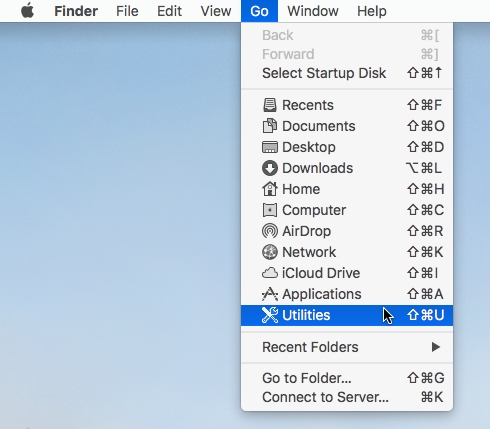Click the Utilities wrench and screwdriver icon

point(270,315)
